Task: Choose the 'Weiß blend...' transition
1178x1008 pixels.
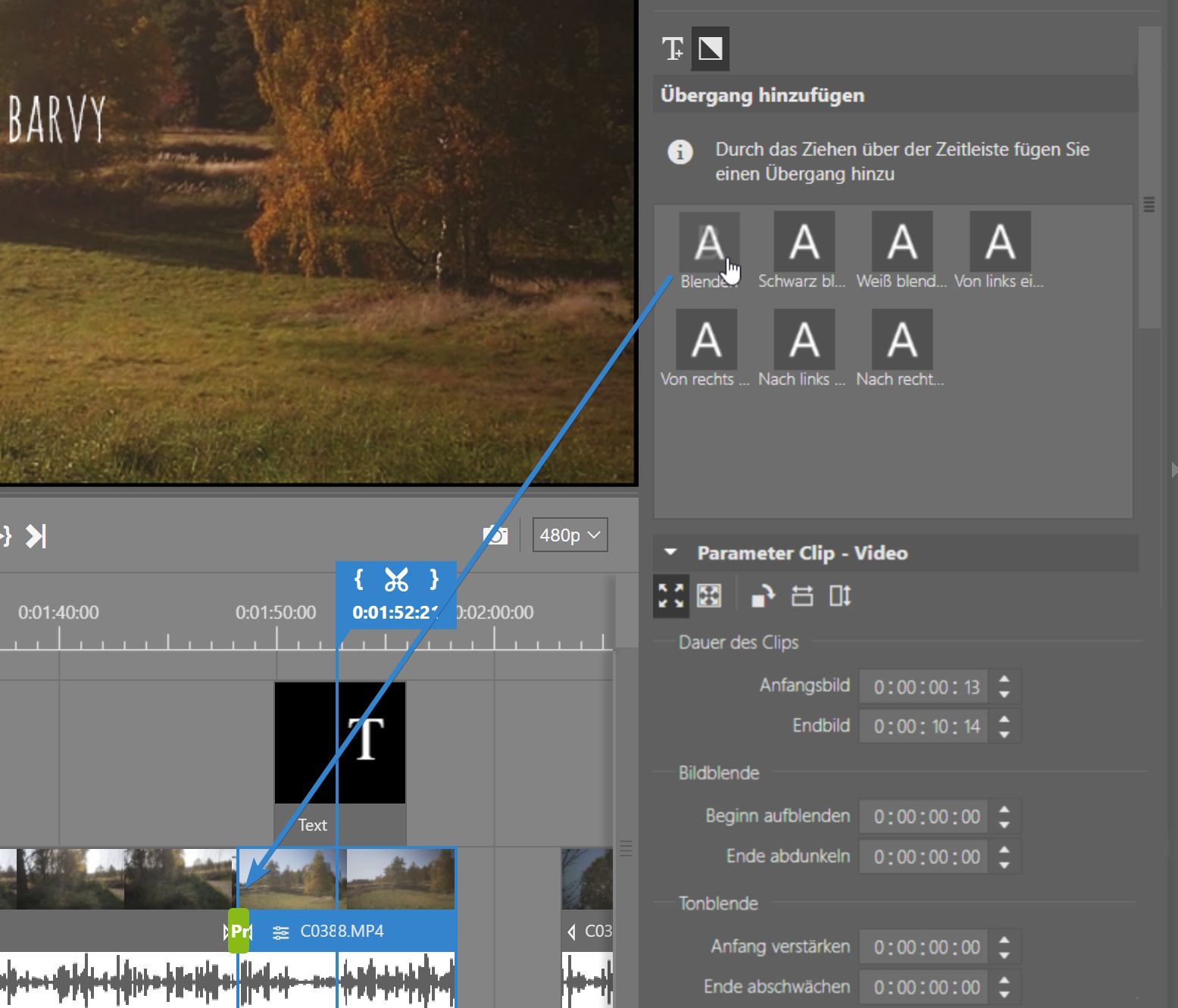Action: pos(902,242)
